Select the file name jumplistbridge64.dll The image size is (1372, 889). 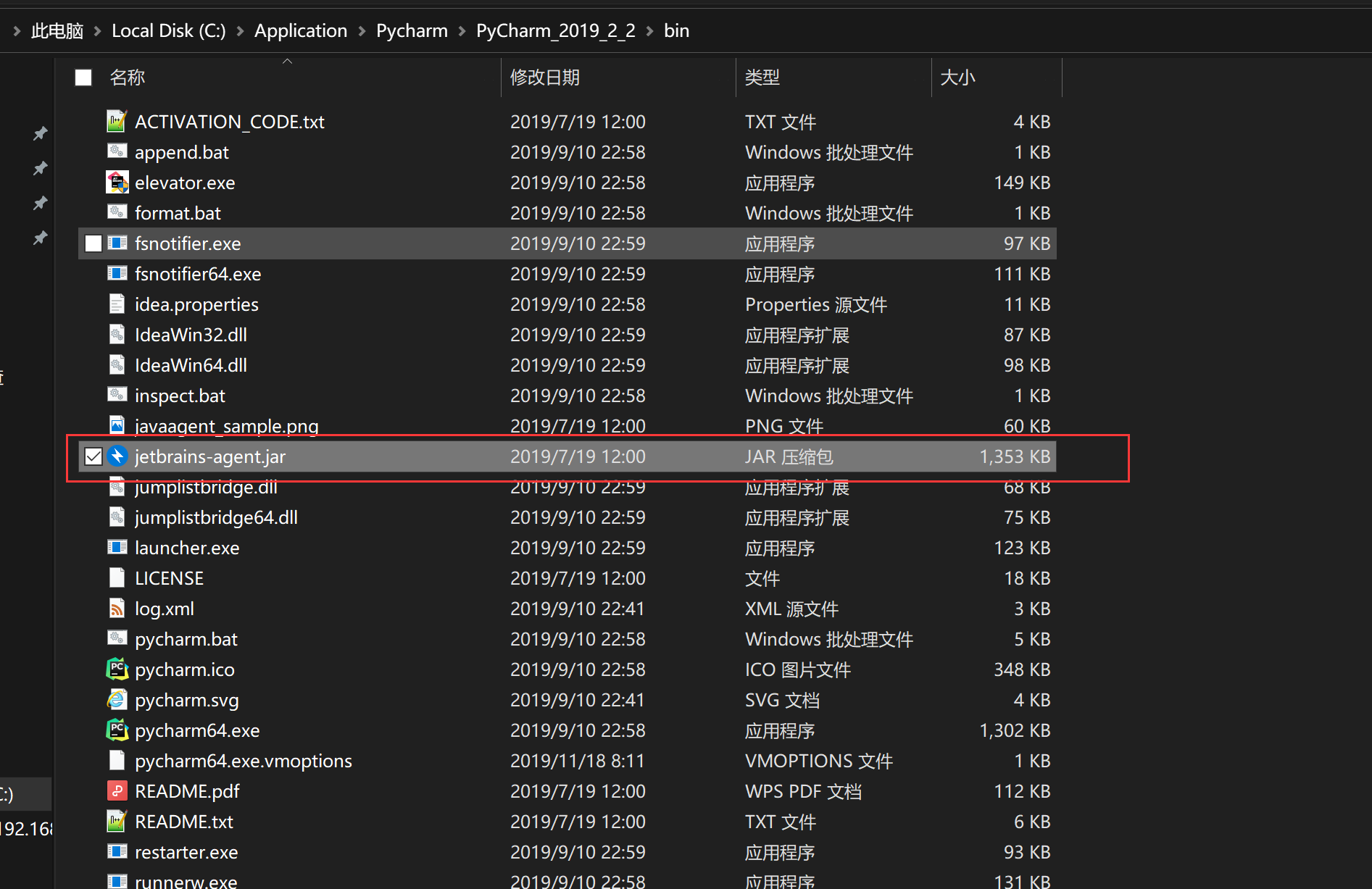click(216, 517)
